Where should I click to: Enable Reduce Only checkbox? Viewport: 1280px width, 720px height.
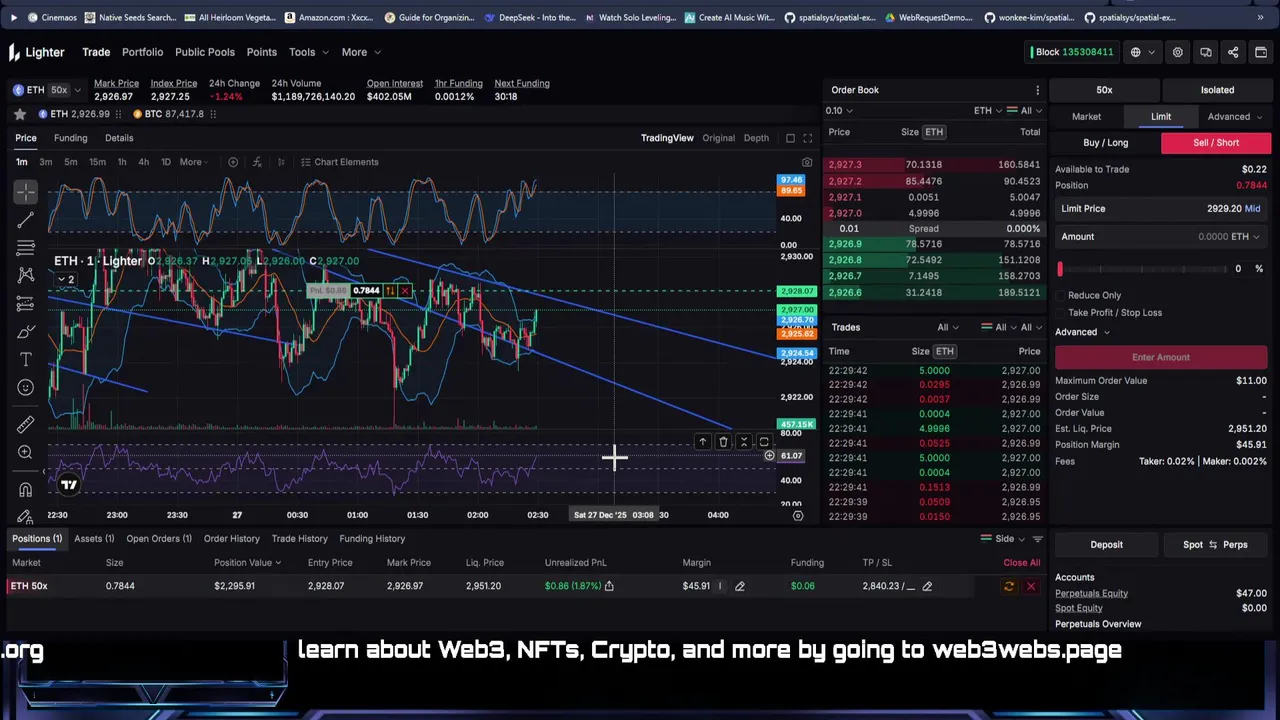click(x=1061, y=295)
